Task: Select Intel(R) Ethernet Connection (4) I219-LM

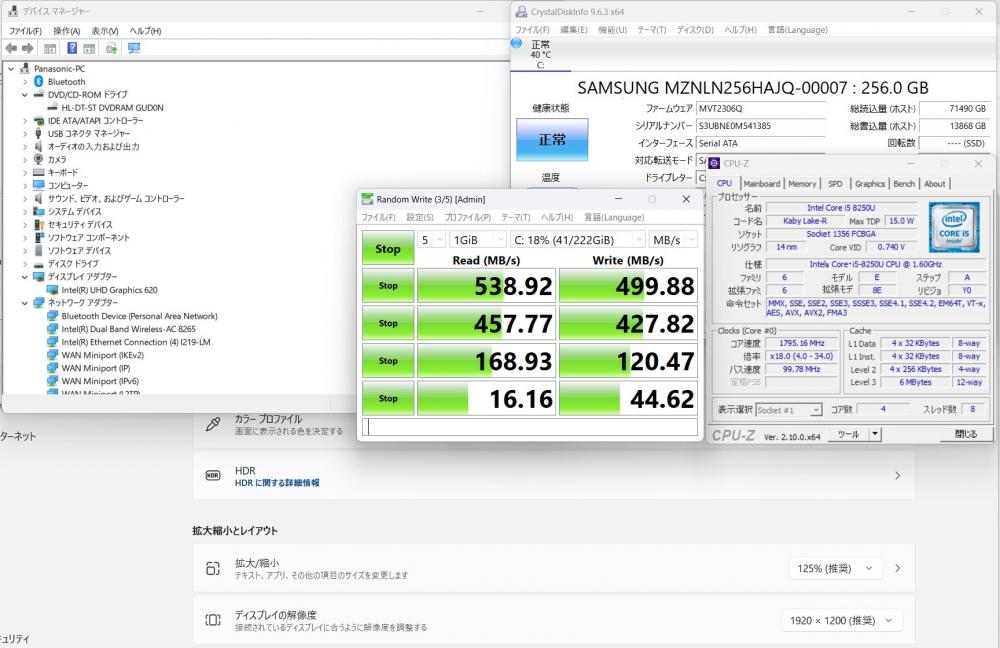Action: (136, 342)
